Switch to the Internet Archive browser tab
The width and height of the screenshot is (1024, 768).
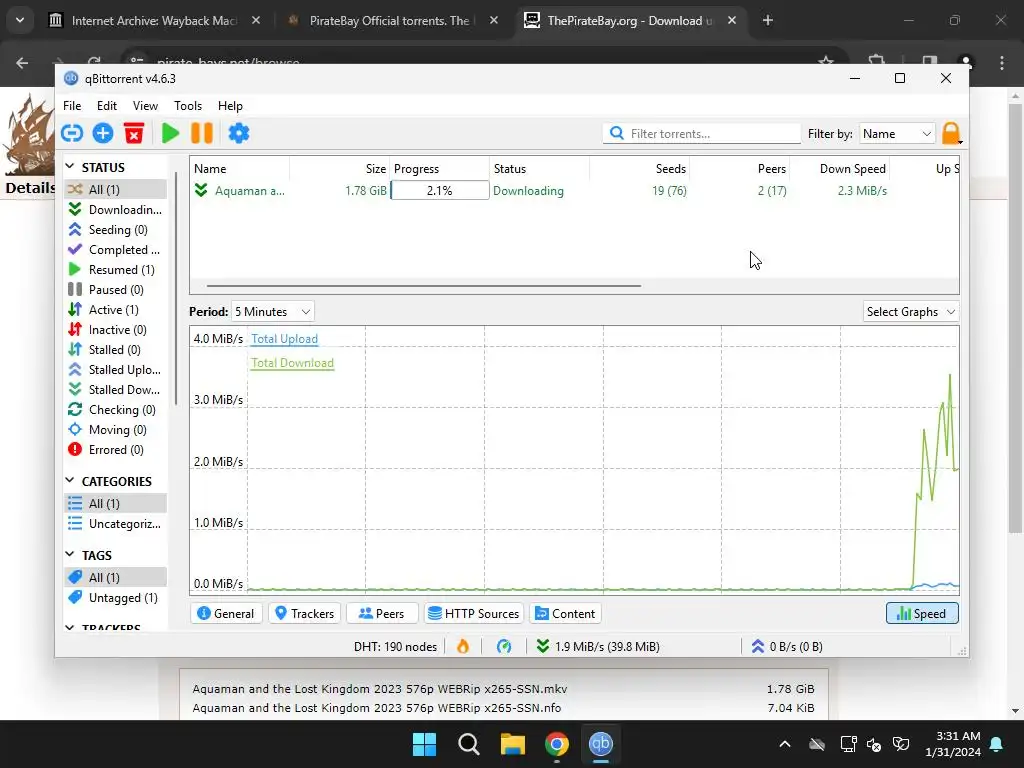(155, 21)
